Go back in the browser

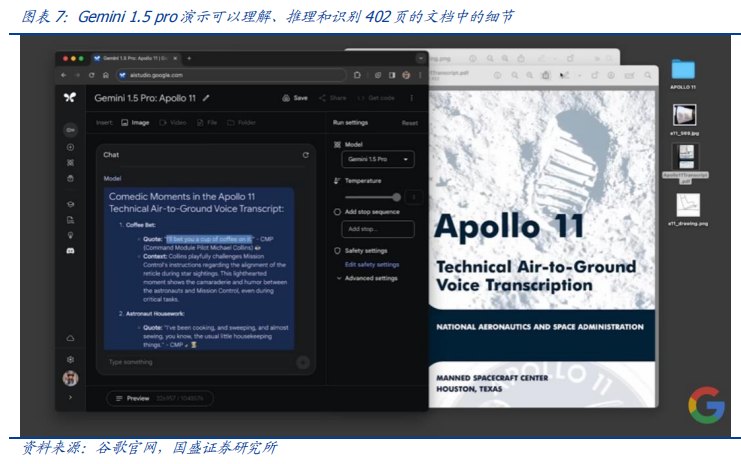64,75
